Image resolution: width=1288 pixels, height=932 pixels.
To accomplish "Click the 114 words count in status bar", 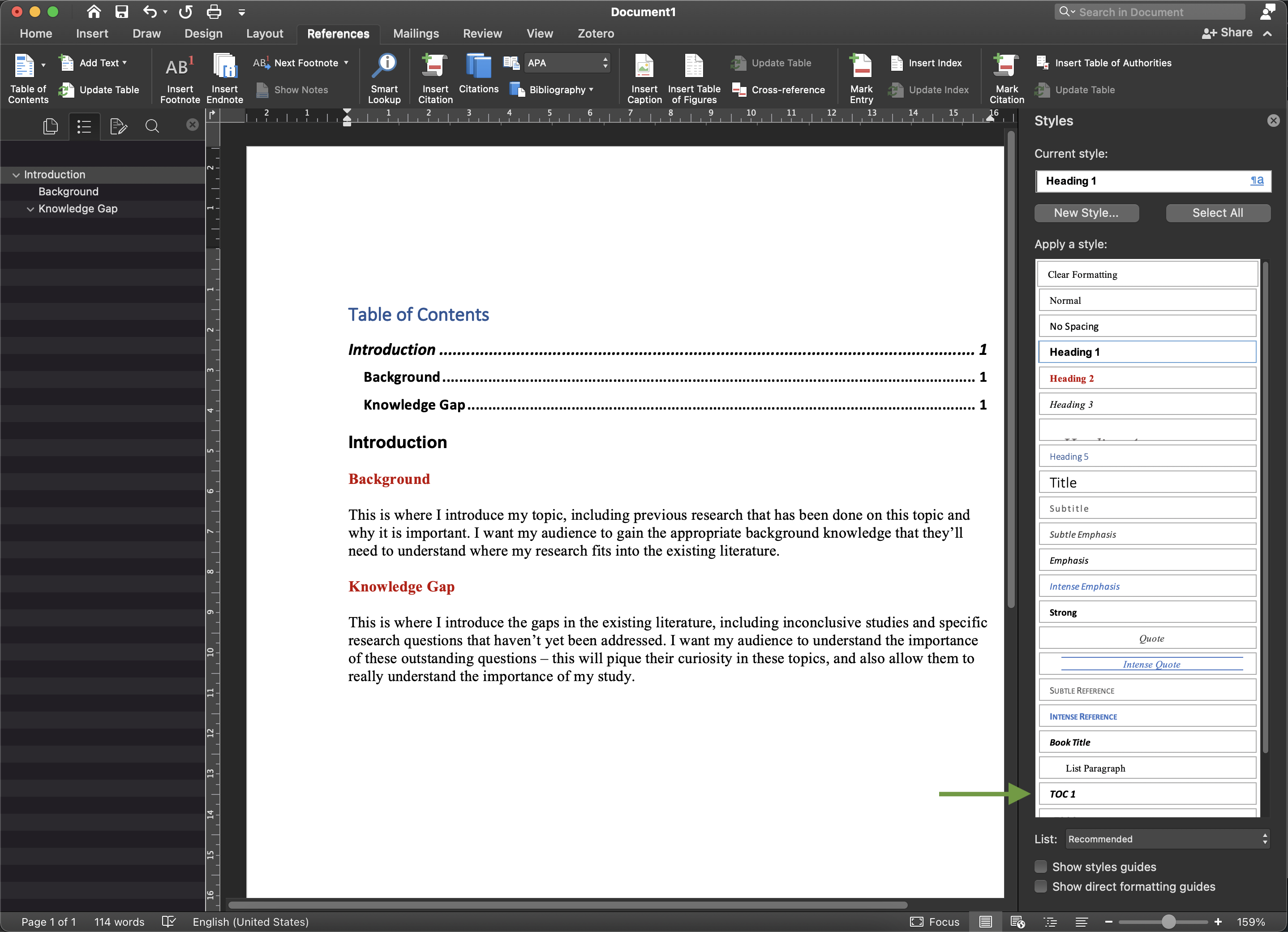I will coord(119,922).
